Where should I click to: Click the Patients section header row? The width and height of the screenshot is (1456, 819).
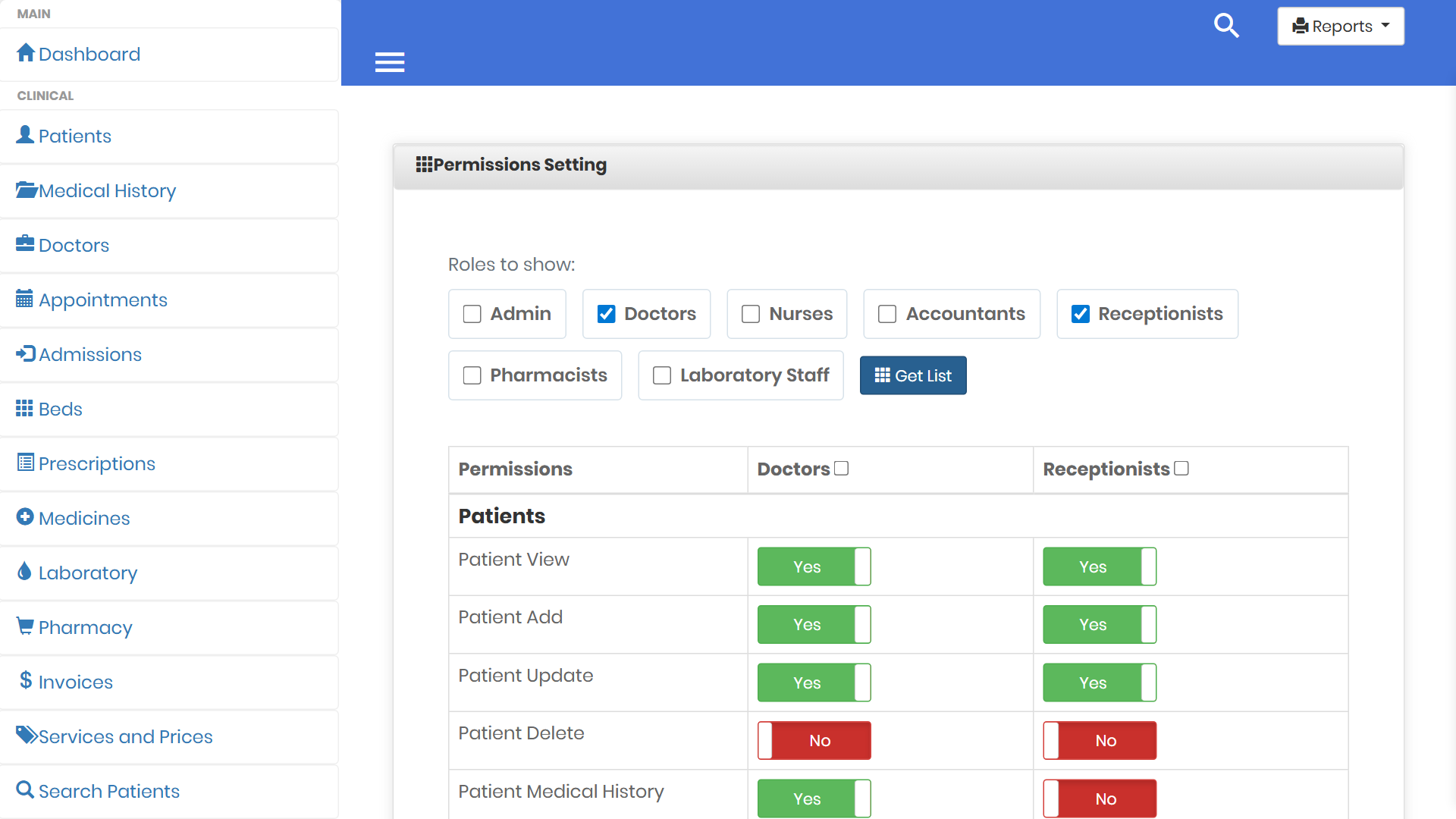[898, 516]
